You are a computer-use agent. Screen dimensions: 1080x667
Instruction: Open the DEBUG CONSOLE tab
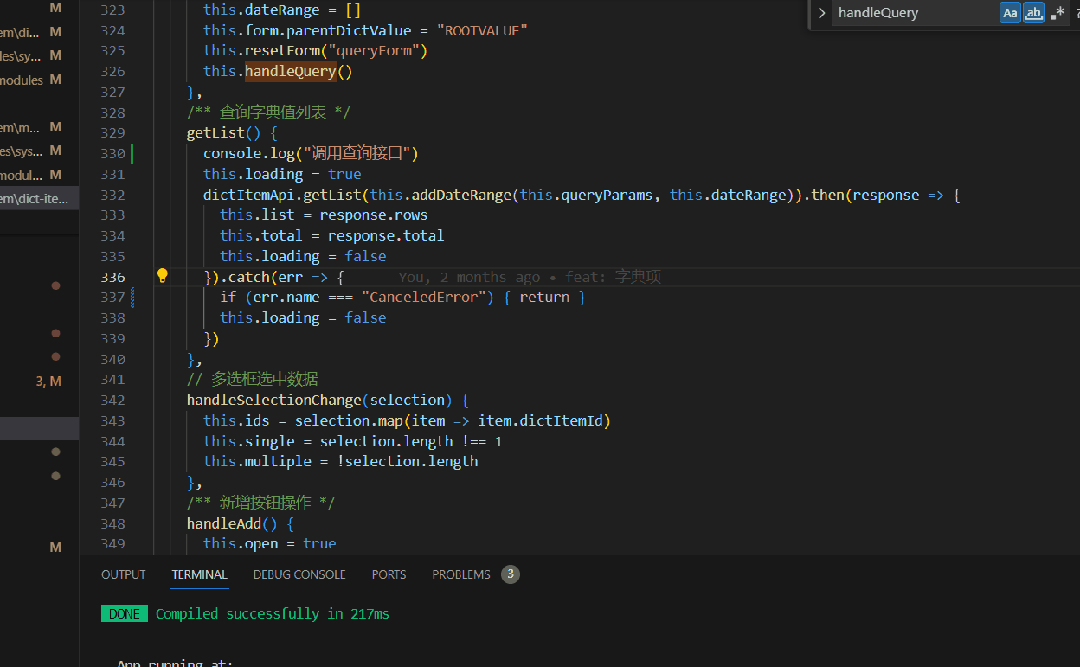click(299, 575)
